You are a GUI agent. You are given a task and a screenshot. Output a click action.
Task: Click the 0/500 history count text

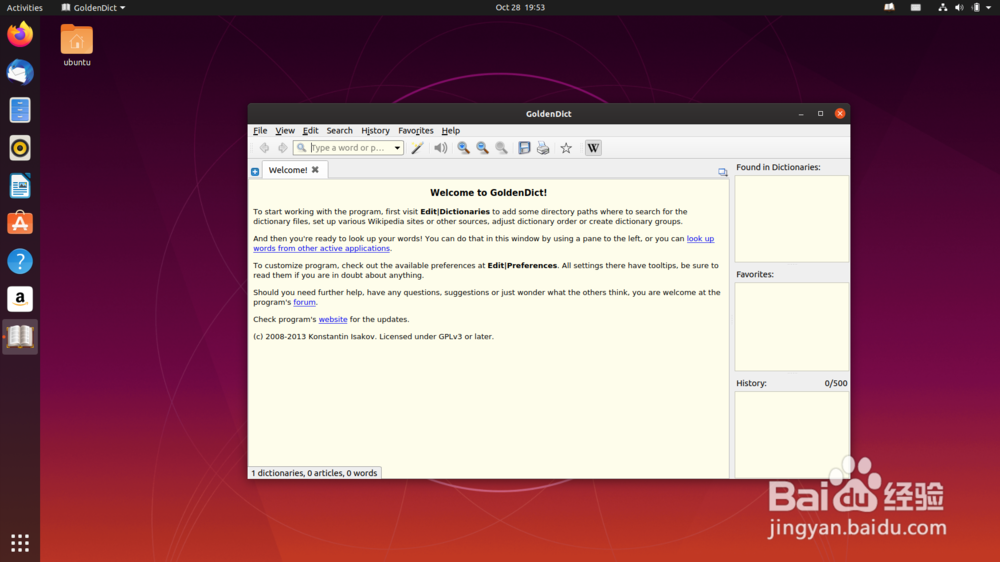835,383
